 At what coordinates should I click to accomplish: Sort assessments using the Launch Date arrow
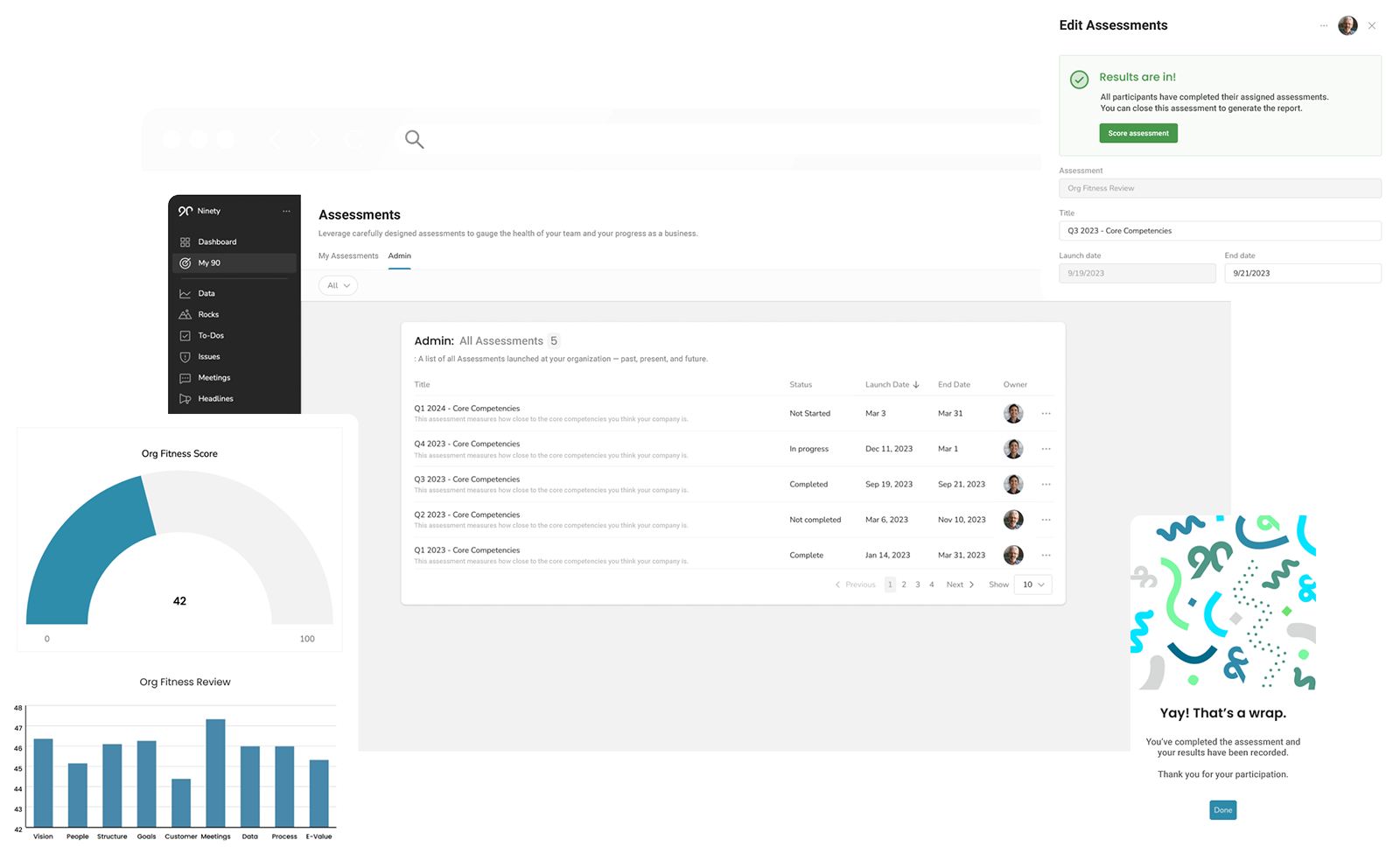916,384
